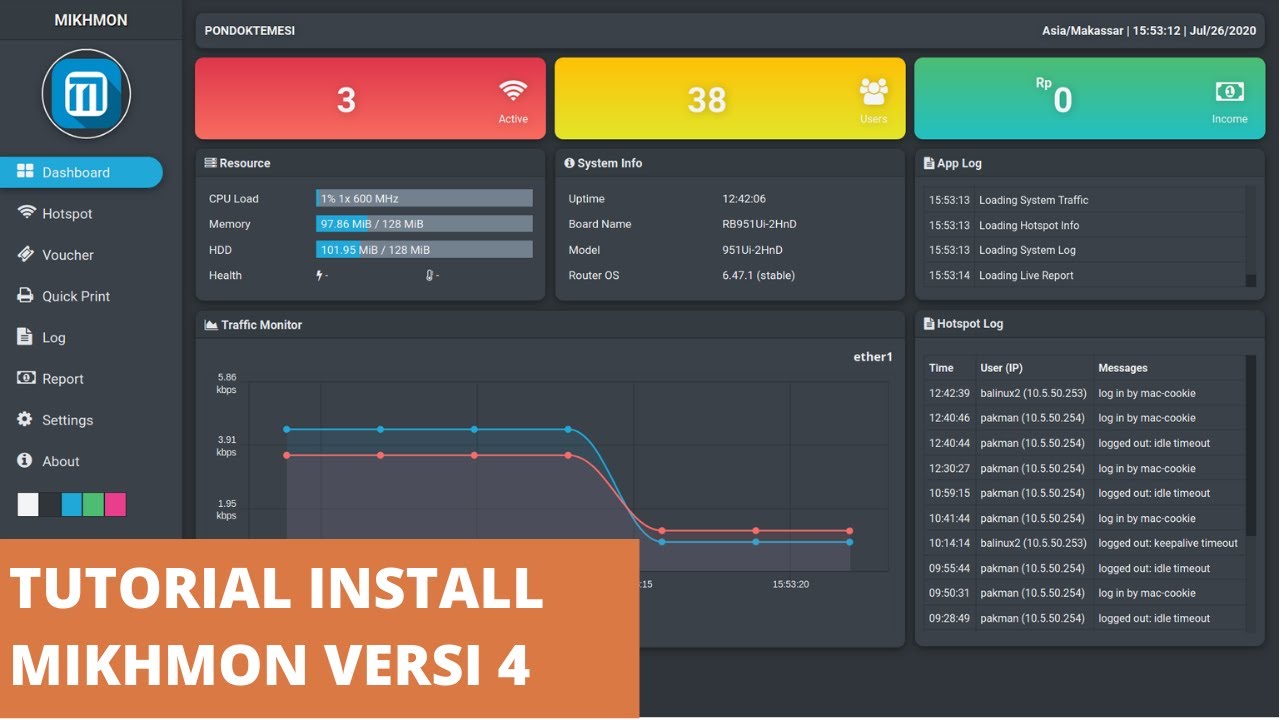Viewport: 1280px width, 720px height.
Task: Click the Memory usage bar
Action: [x=424, y=224]
